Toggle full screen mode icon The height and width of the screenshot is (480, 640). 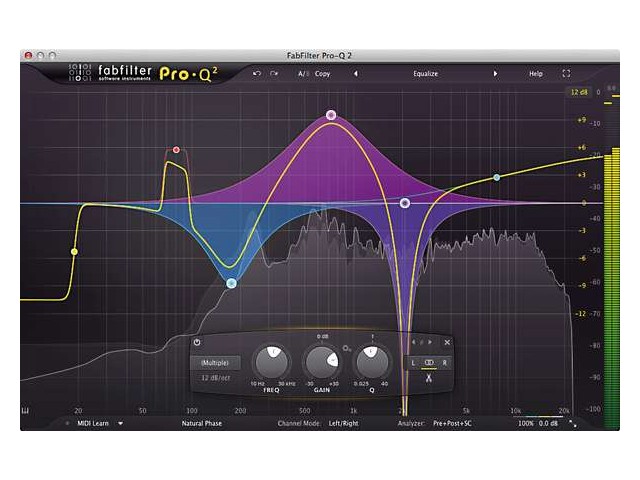(x=566, y=73)
